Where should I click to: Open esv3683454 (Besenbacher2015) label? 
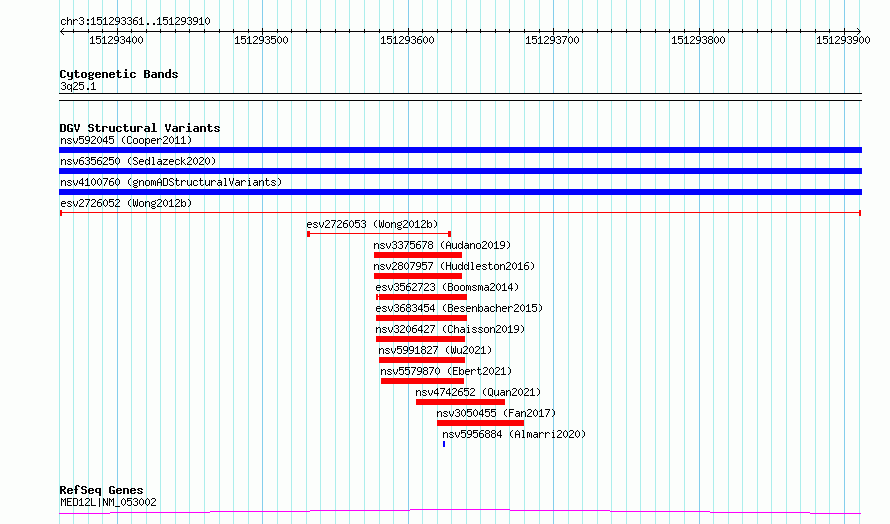tap(459, 308)
